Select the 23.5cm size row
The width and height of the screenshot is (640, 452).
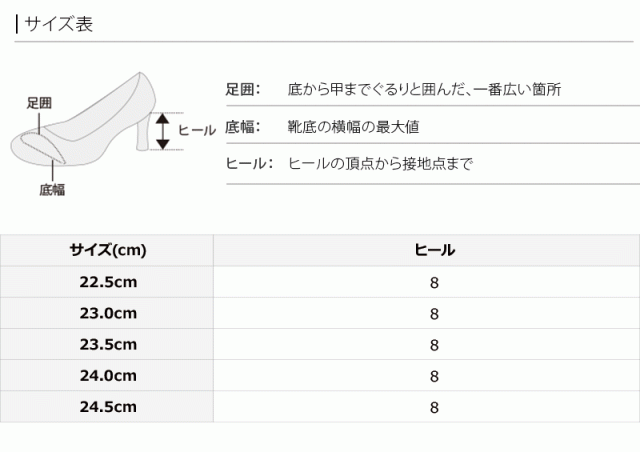click(x=108, y=344)
